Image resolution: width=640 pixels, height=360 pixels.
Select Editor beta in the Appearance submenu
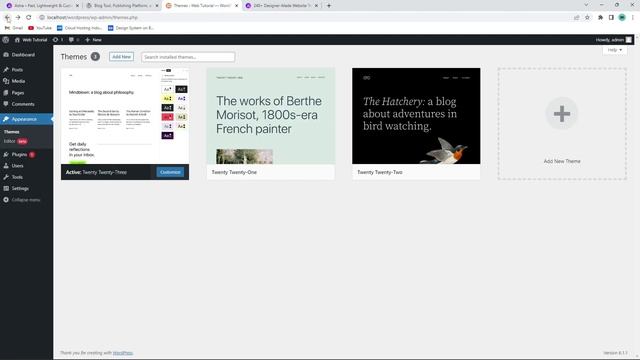point(15,141)
